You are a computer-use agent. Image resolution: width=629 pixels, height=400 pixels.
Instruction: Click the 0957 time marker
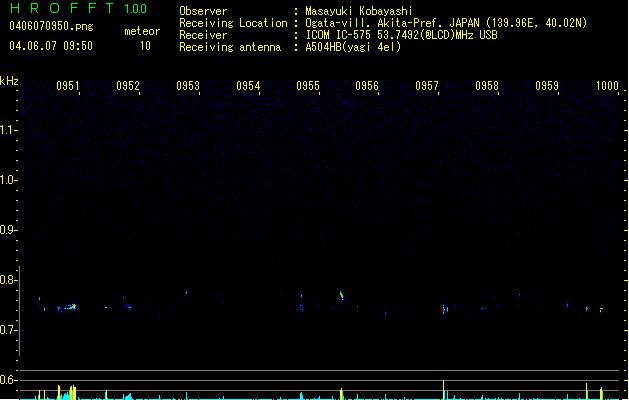coord(427,86)
